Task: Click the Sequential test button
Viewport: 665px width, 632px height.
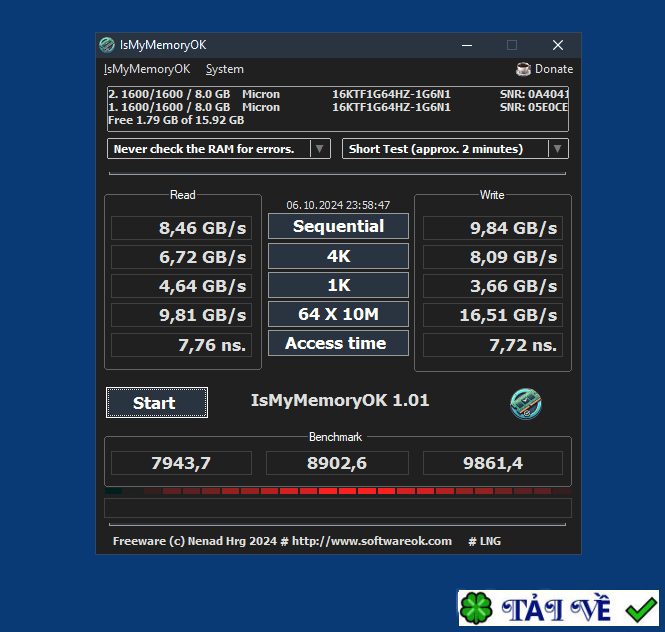Action: [x=338, y=227]
